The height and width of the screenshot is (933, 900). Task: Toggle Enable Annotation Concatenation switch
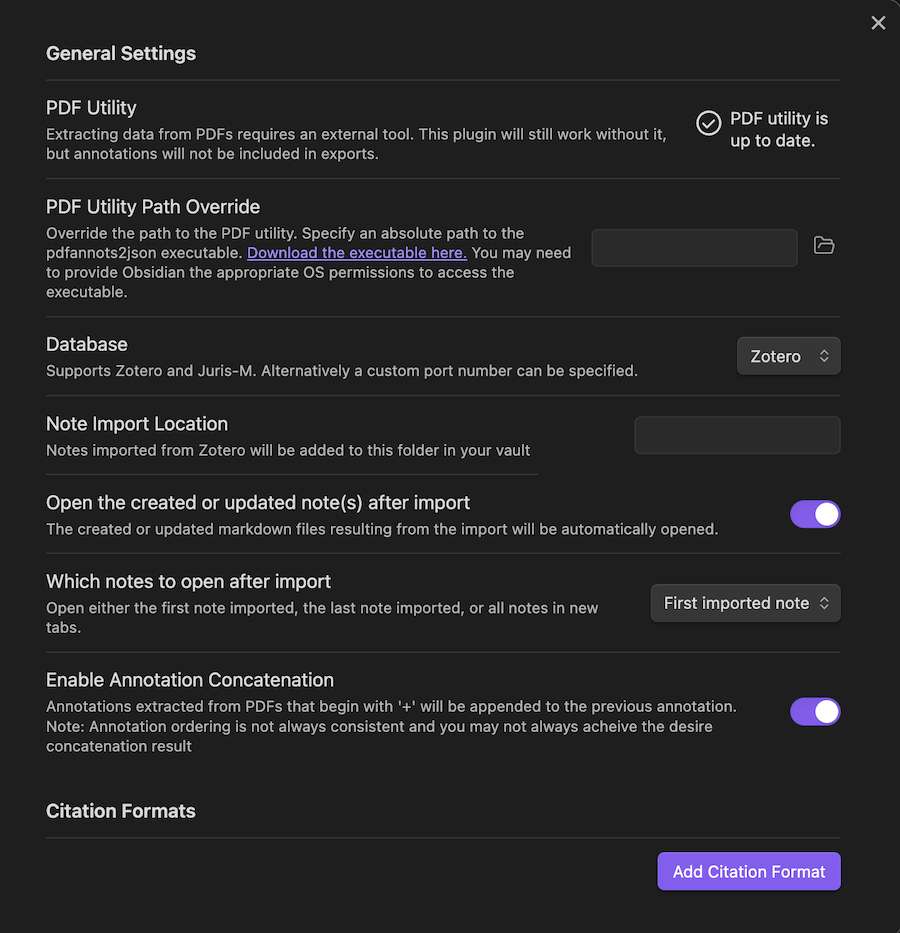pos(815,712)
